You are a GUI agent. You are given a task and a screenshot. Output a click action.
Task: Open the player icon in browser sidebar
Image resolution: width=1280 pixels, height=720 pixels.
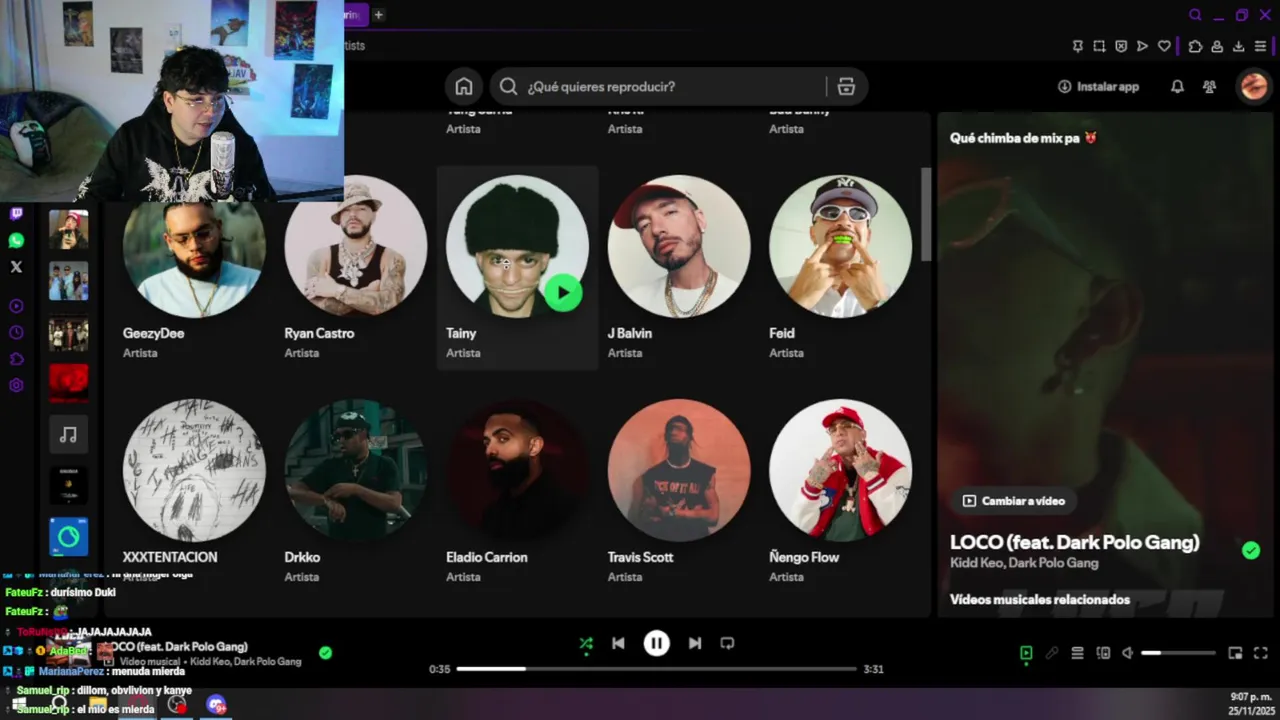16,306
